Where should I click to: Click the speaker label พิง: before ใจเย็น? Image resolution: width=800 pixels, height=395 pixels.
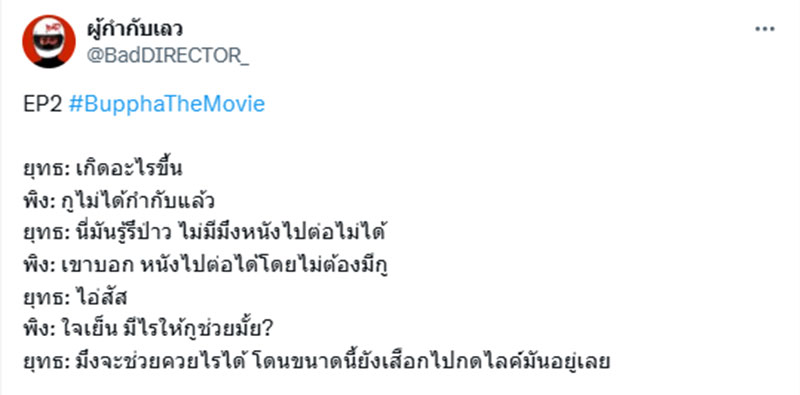coord(40,330)
